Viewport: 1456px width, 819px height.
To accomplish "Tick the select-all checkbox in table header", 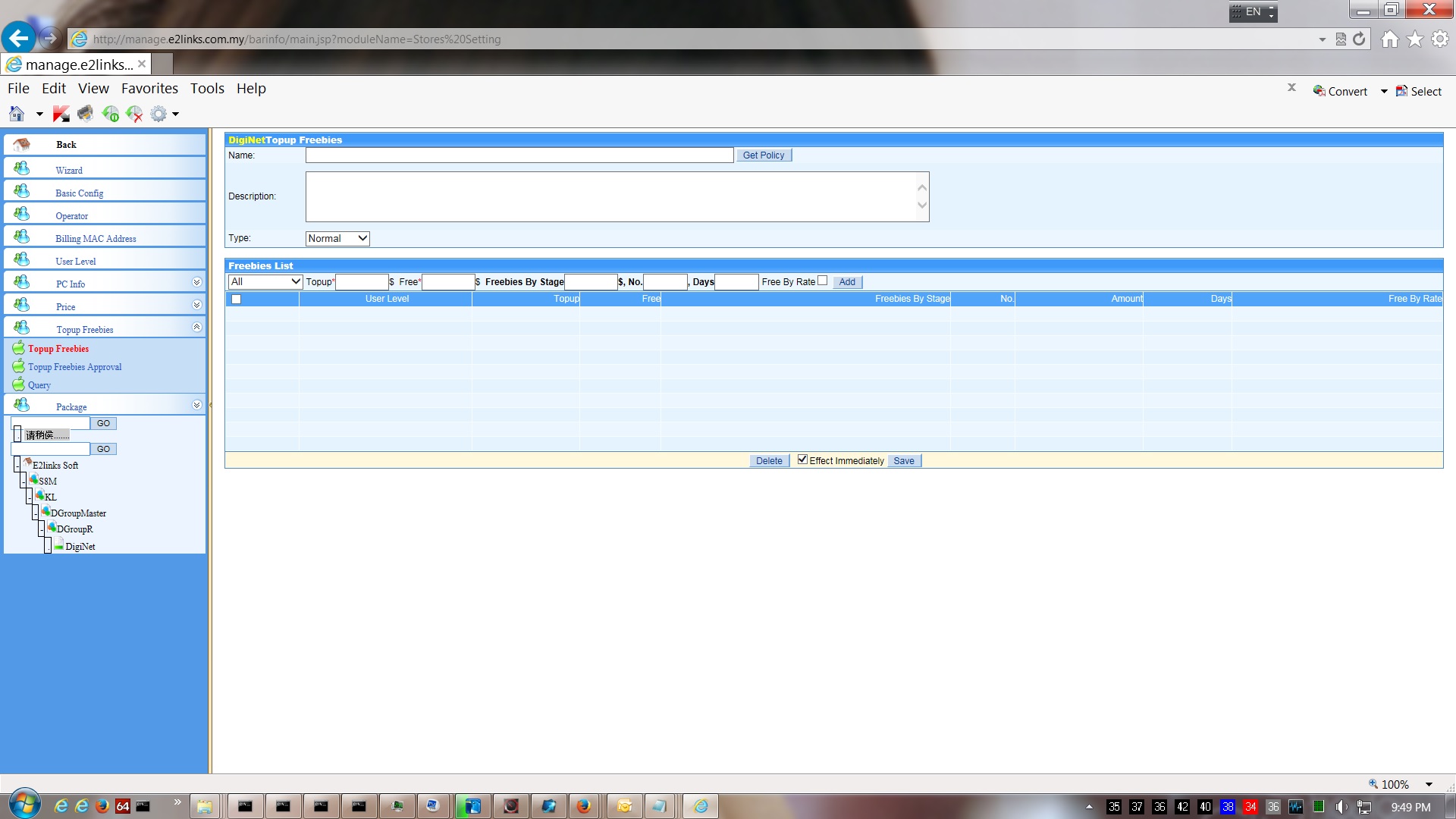I will [x=236, y=299].
